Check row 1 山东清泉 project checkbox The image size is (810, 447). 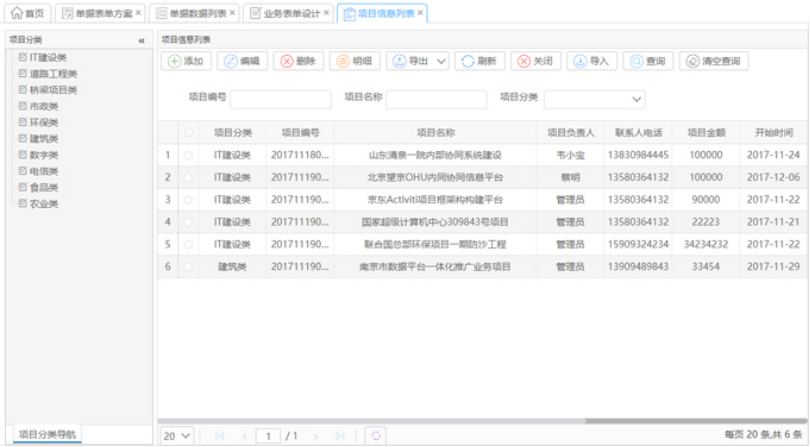pos(189,155)
